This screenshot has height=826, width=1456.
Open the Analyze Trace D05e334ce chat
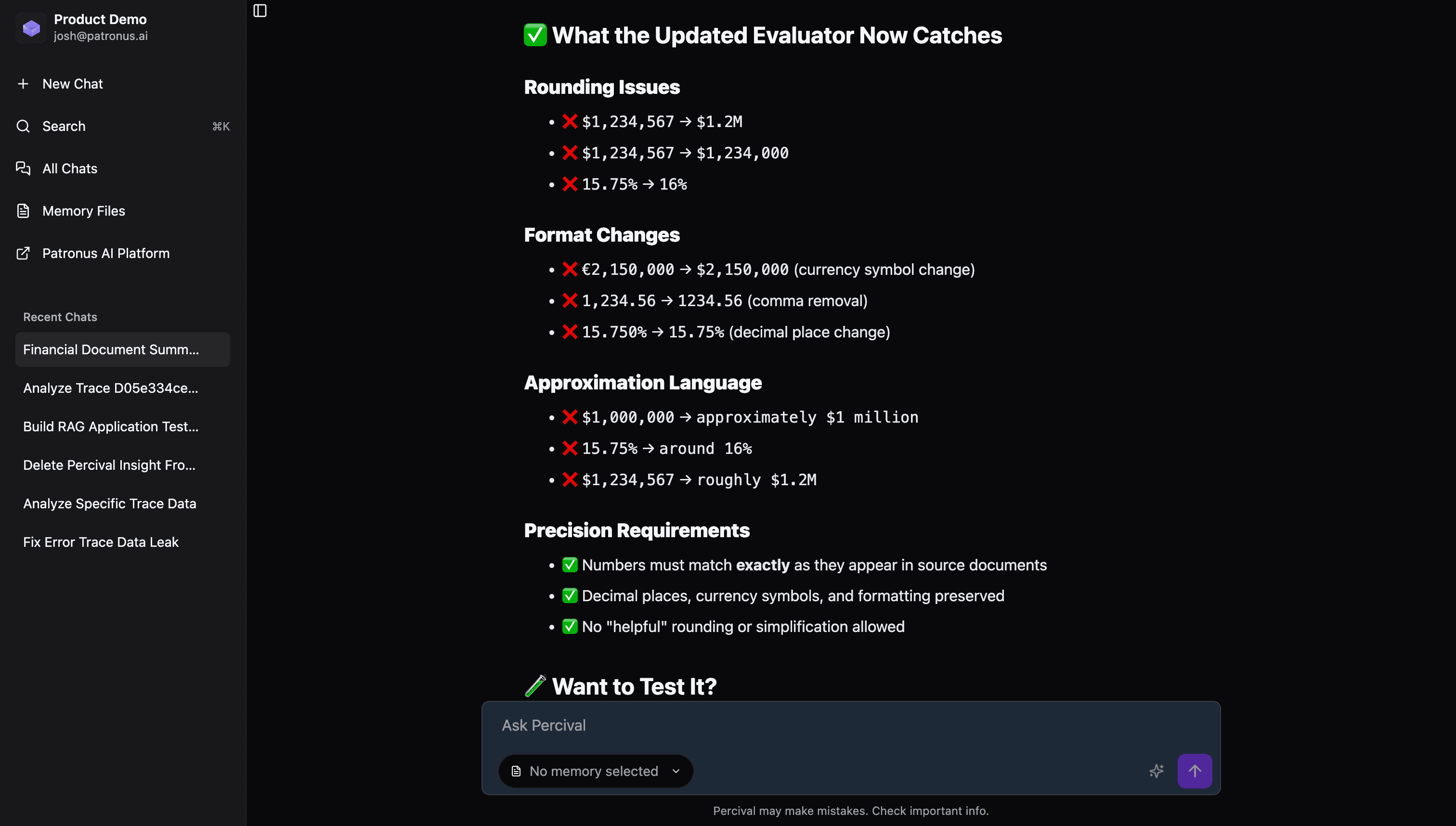click(x=111, y=388)
